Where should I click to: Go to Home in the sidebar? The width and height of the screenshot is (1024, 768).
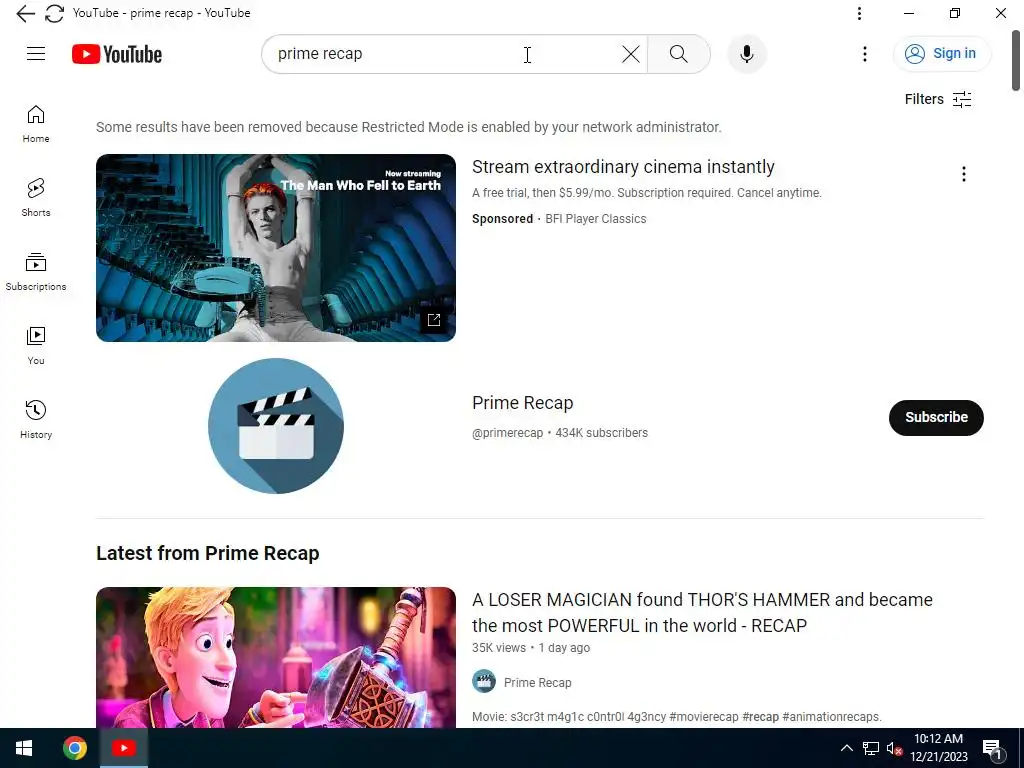(x=36, y=124)
